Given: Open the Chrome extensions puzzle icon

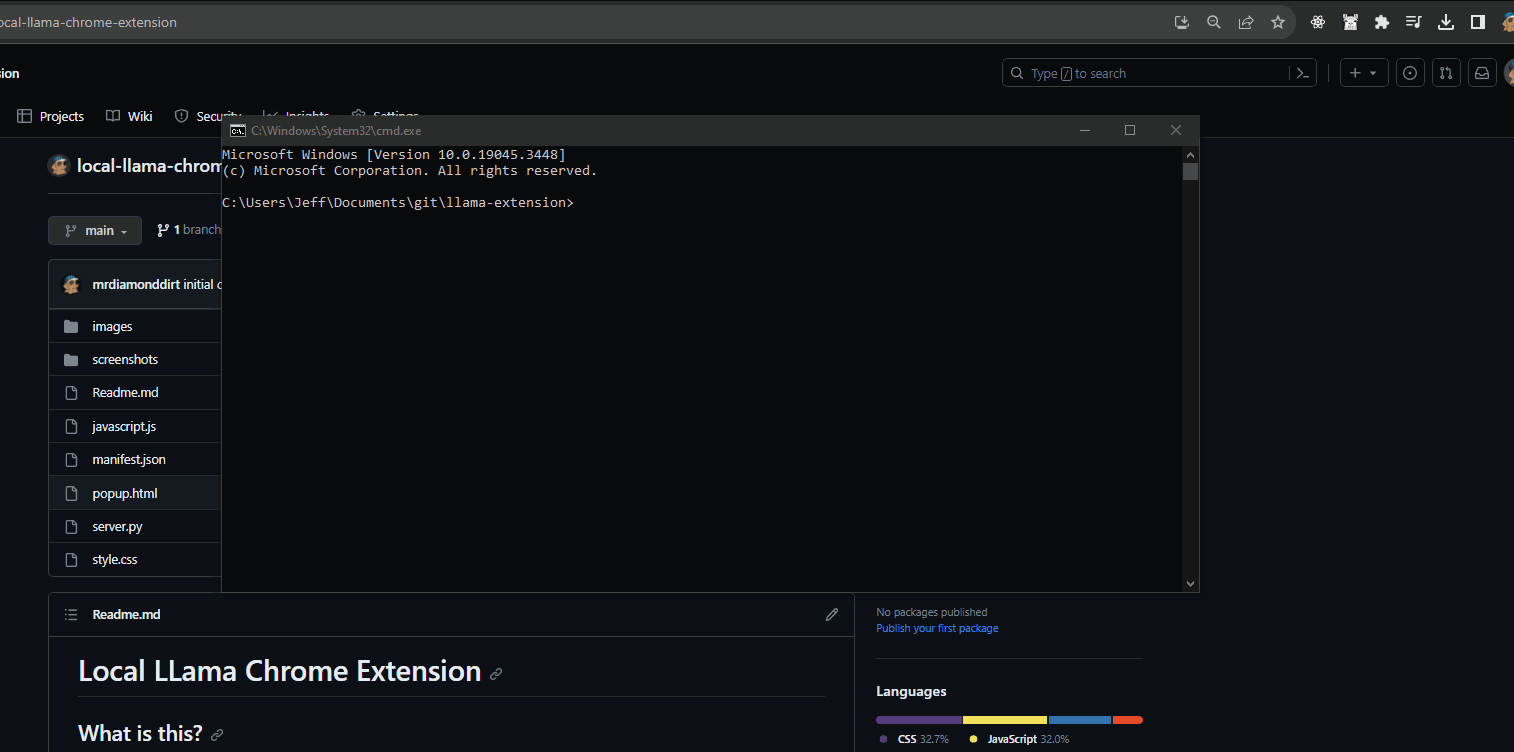Looking at the screenshot, I should point(1382,22).
